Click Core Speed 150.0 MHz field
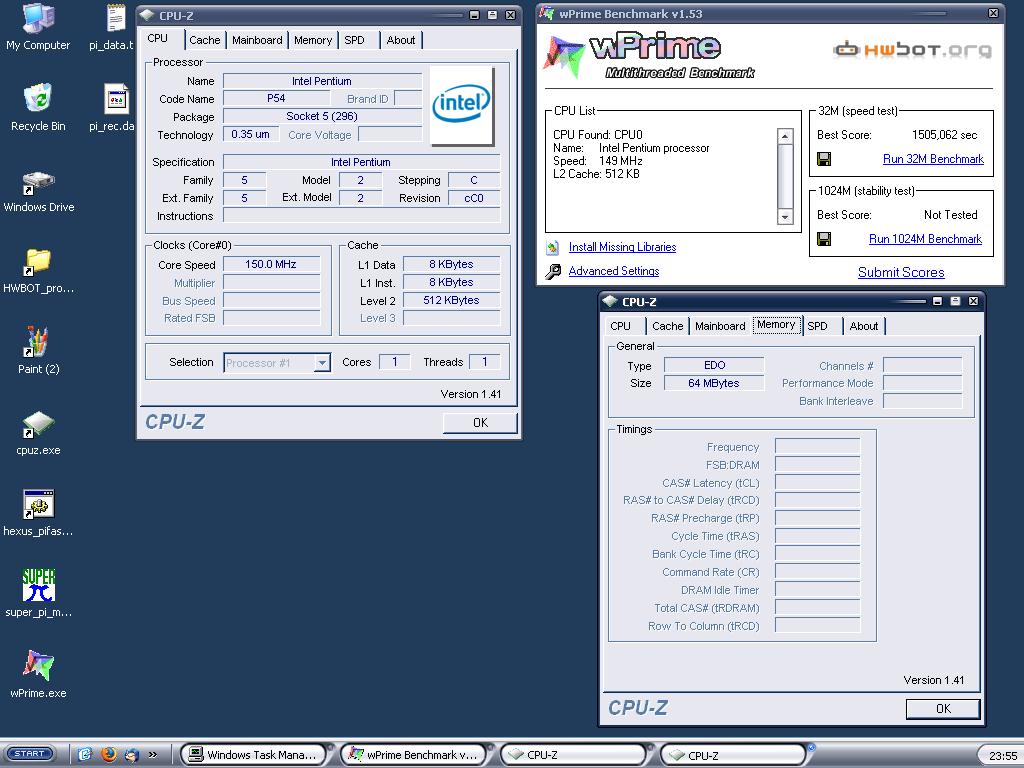Viewport: 1024px width, 768px height. pyautogui.click(x=272, y=264)
